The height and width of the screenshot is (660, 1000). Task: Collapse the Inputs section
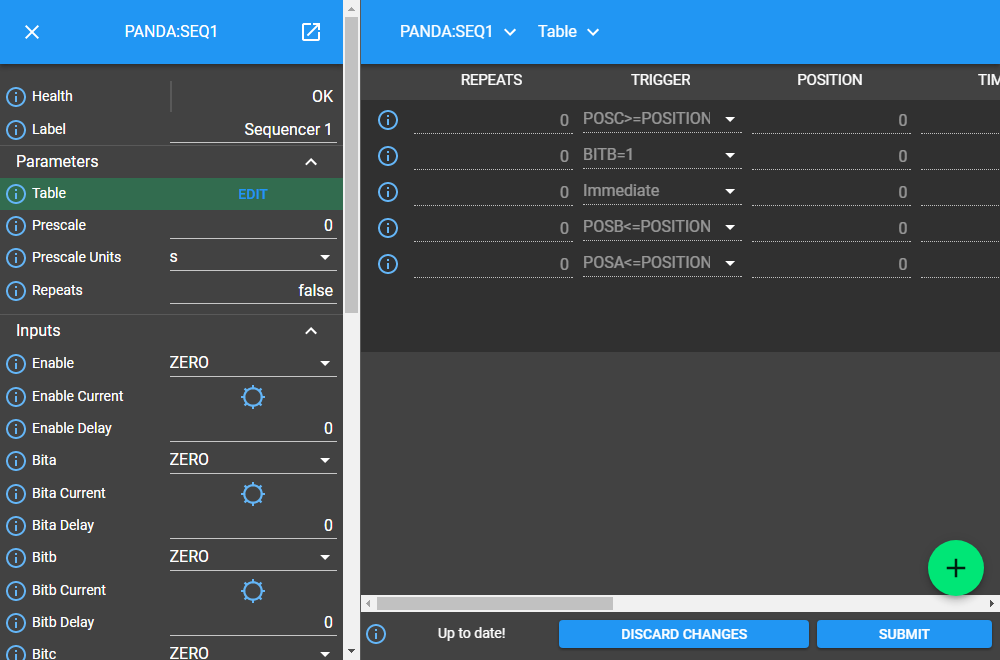(311, 331)
